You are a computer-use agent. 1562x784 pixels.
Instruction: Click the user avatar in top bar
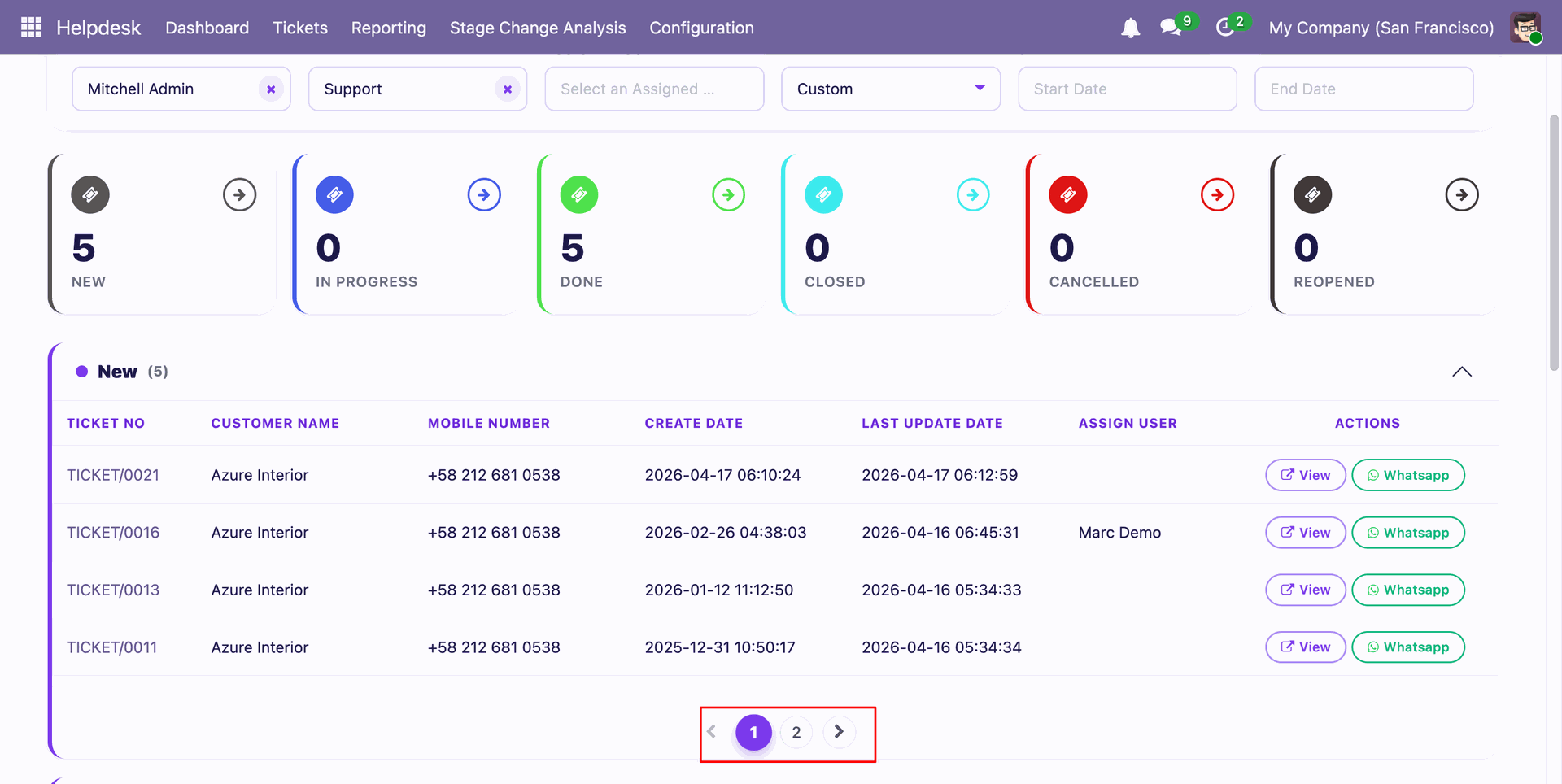1525,28
